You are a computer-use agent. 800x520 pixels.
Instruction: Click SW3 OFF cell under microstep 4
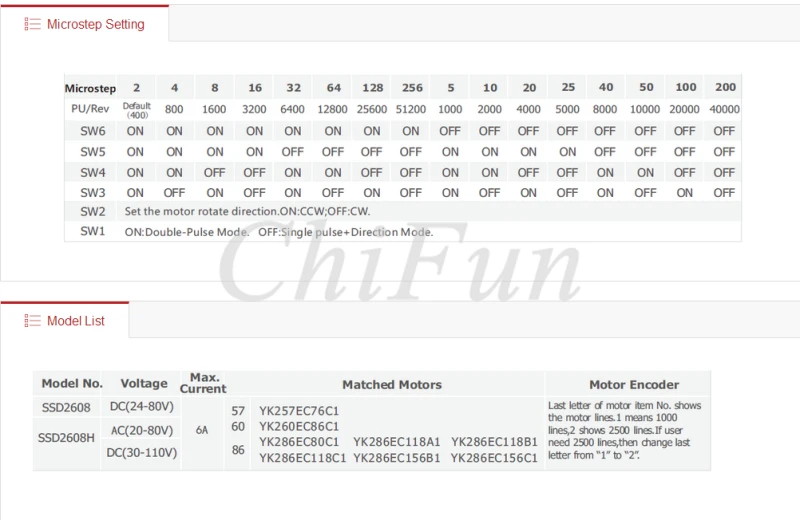click(174, 193)
